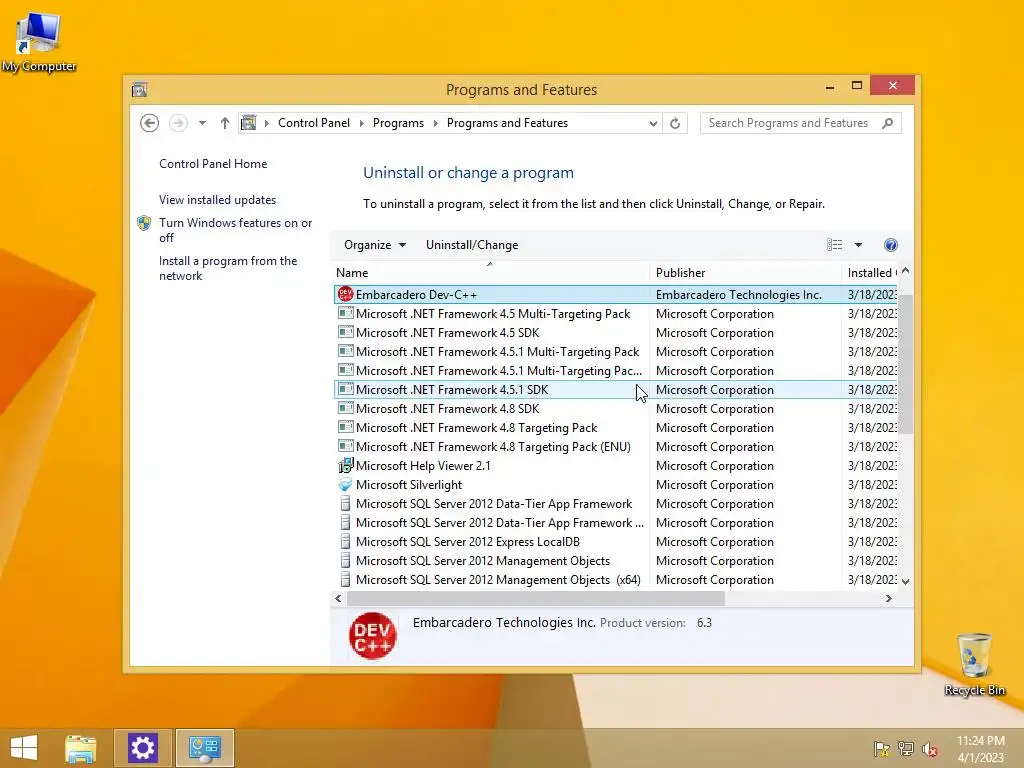This screenshot has height=768, width=1024.
Task: Expand the arrow before Control Panel breadcrumb
Action: 266,123
